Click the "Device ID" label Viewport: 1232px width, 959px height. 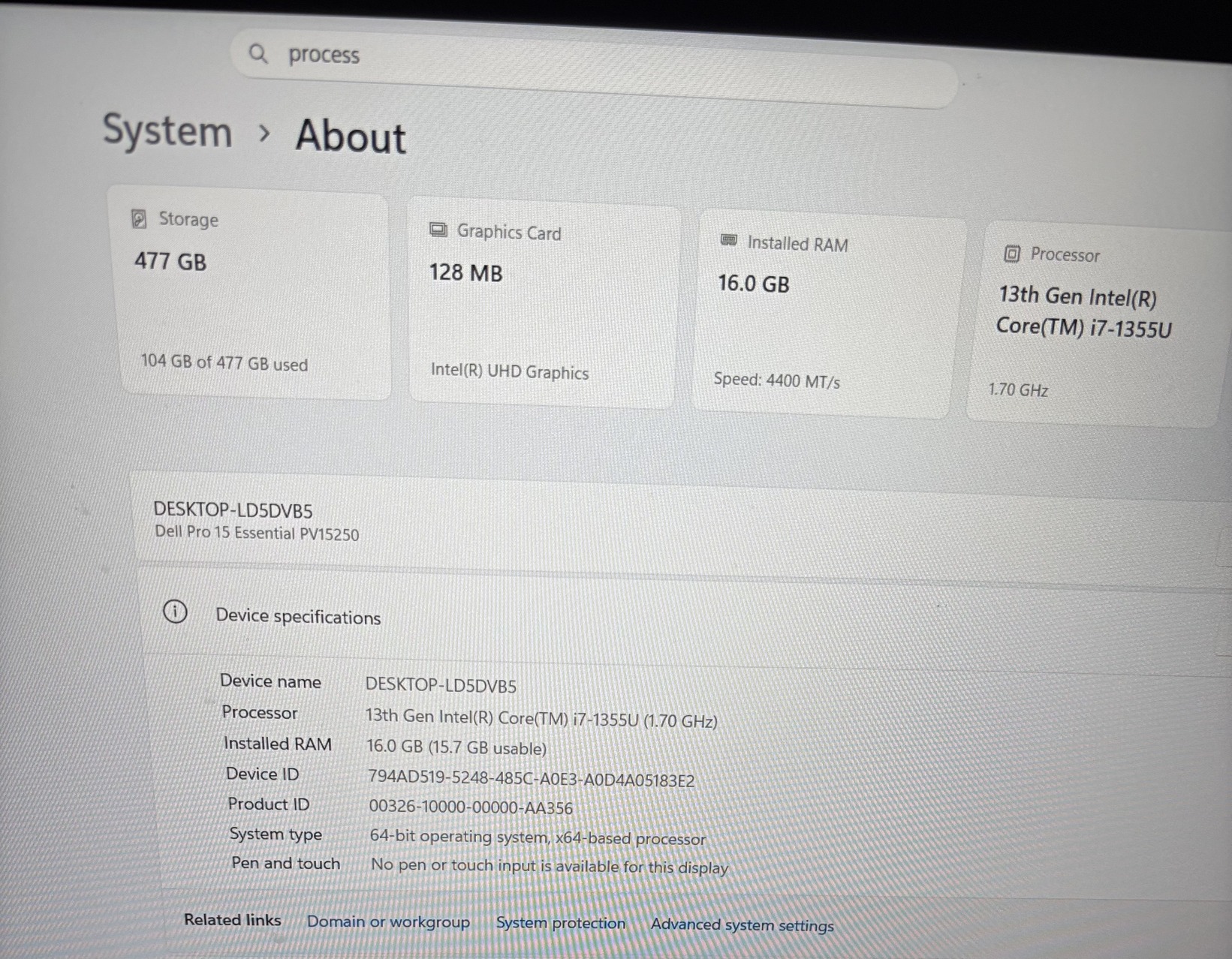point(263,774)
